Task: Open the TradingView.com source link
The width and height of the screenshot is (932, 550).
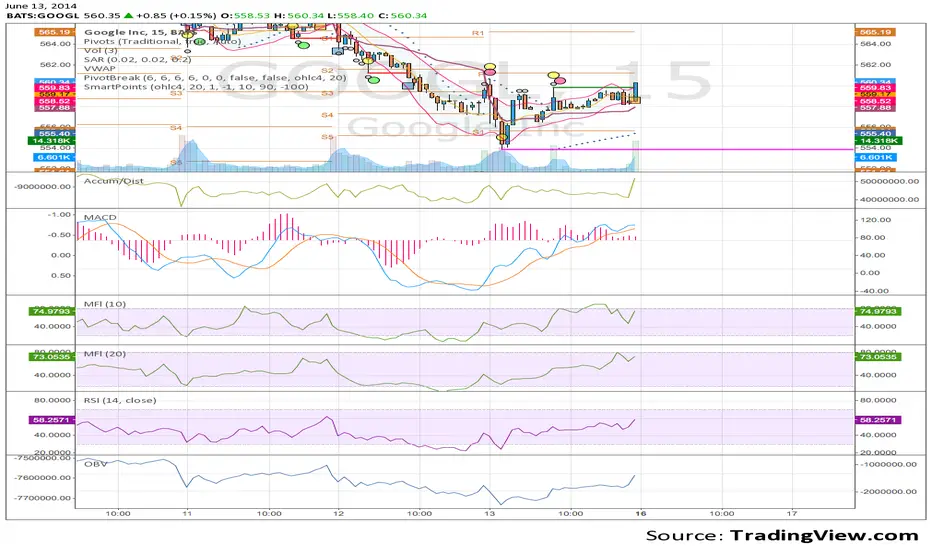Action: point(824,535)
